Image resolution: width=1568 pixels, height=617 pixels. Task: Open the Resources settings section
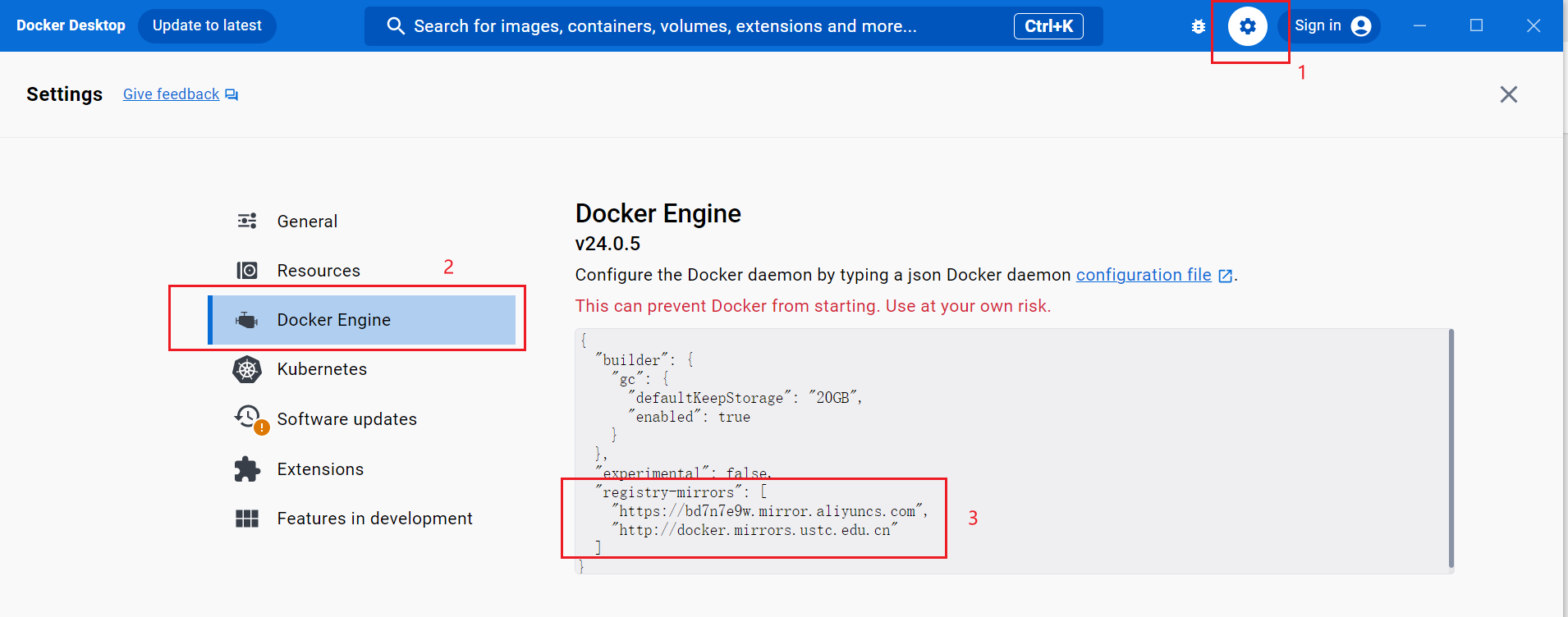(361, 270)
